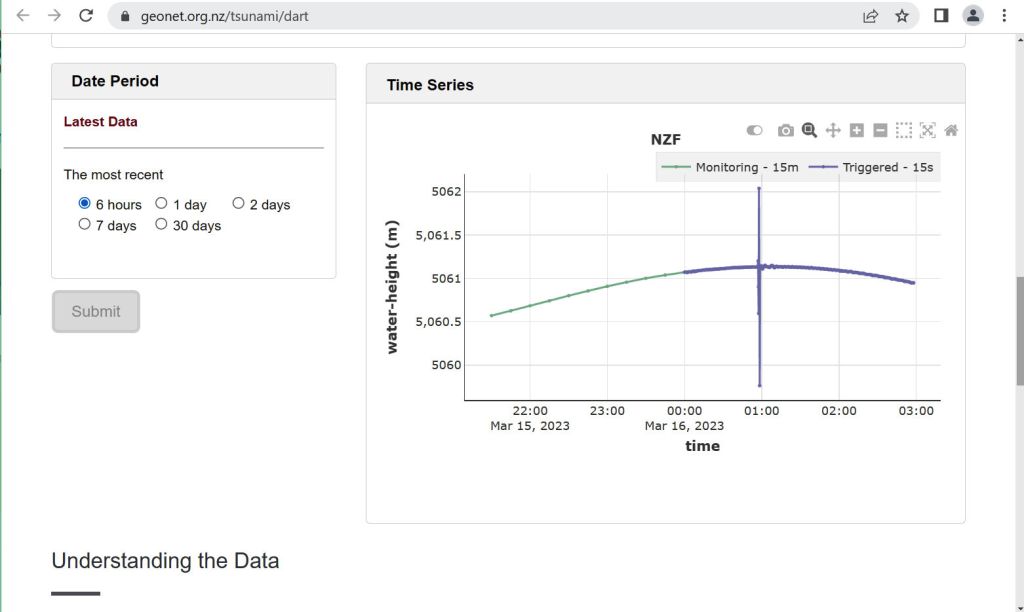Autoscale the chart axes
This screenshot has height=612, width=1024.
[927, 131]
